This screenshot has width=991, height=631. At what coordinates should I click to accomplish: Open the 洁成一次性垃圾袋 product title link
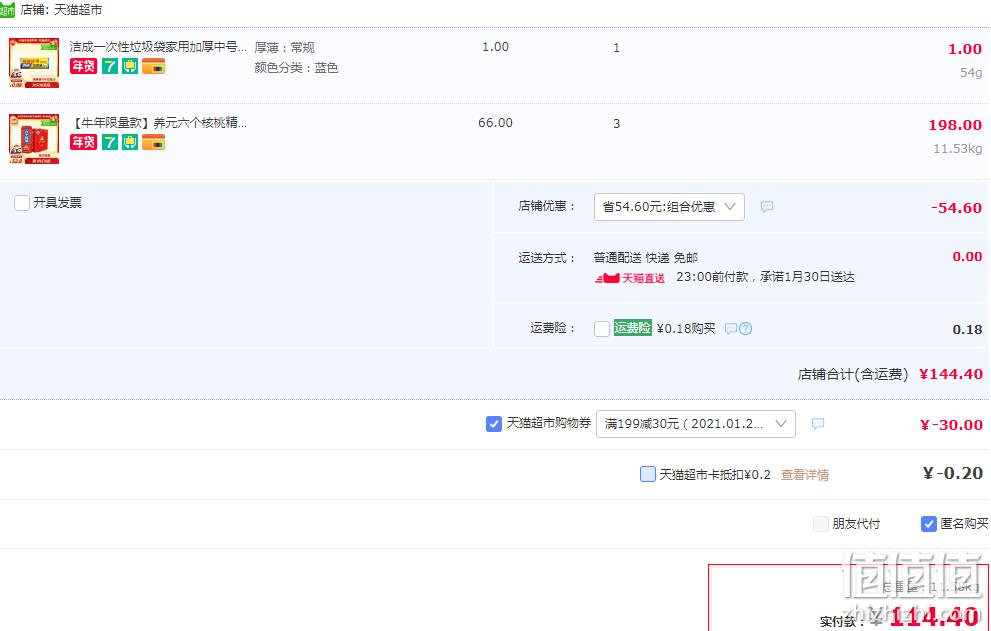pyautogui.click(x=158, y=47)
